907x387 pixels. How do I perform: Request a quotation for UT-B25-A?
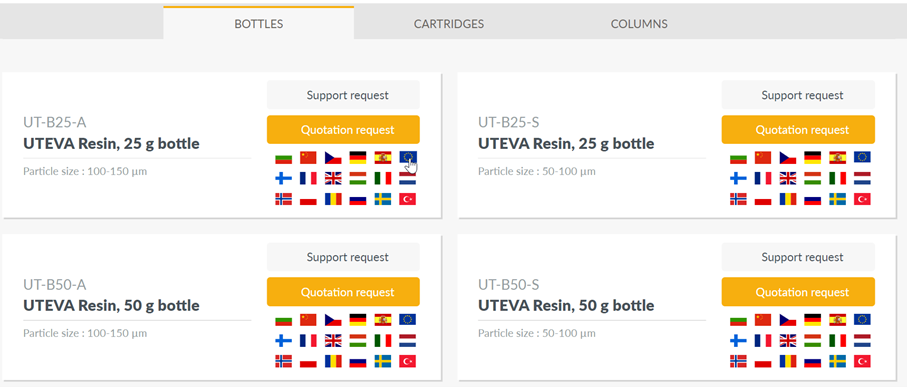[344, 130]
